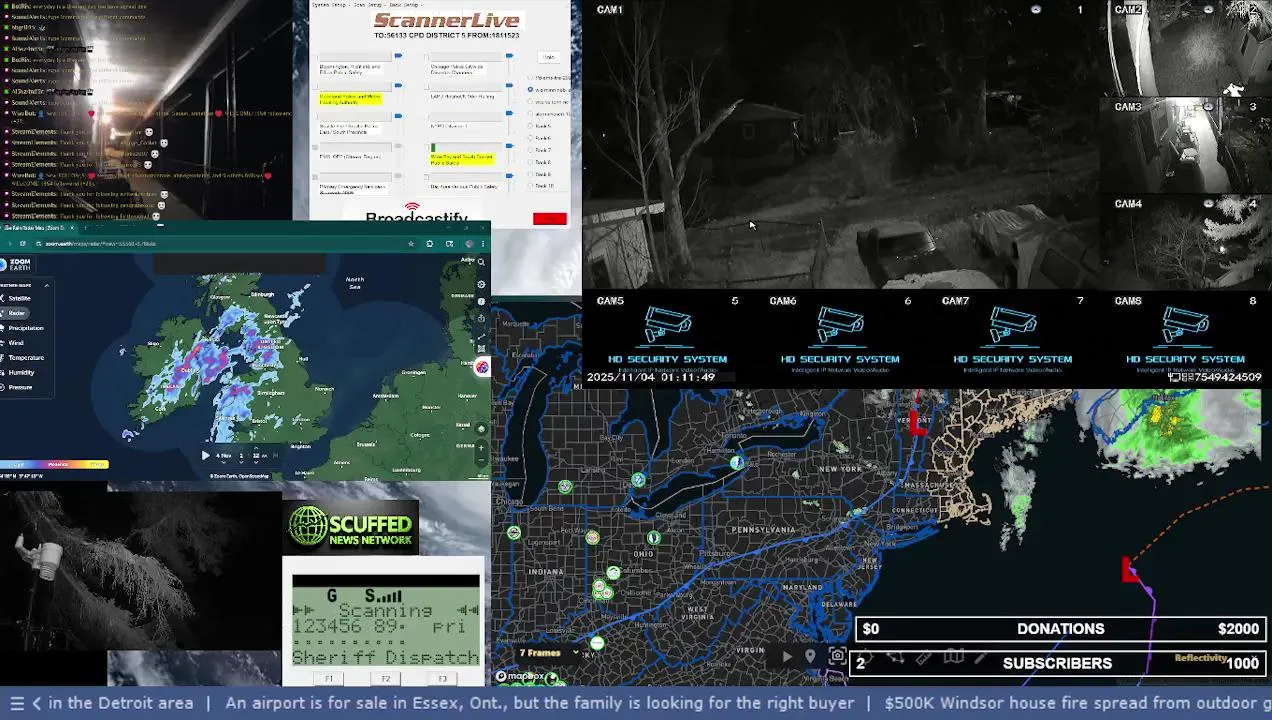
Task: Switch to Temperature map in Zoom Earth
Action: 26,357
